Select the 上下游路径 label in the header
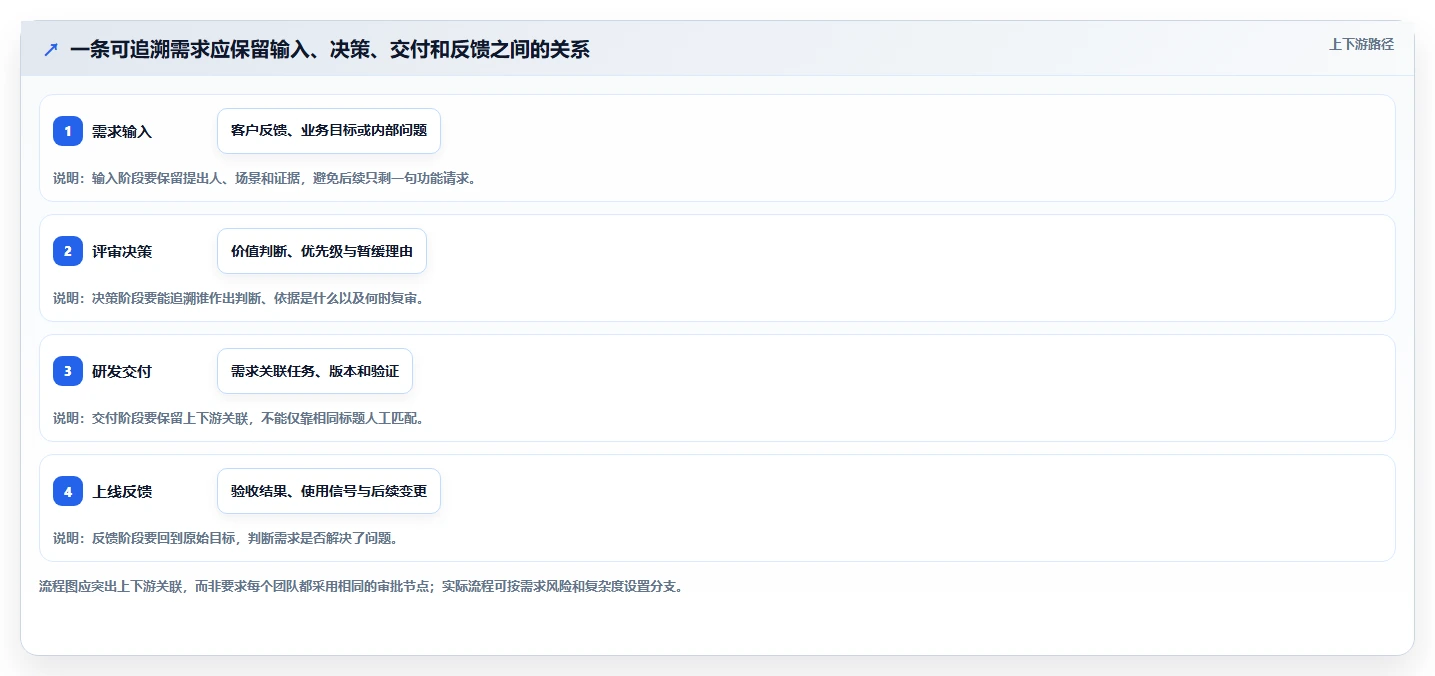 (1361, 44)
